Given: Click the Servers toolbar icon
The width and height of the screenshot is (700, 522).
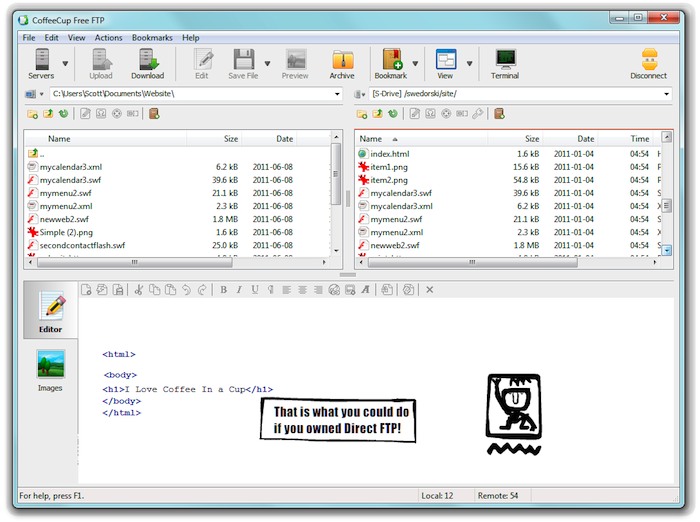Looking at the screenshot, I should click(41, 62).
